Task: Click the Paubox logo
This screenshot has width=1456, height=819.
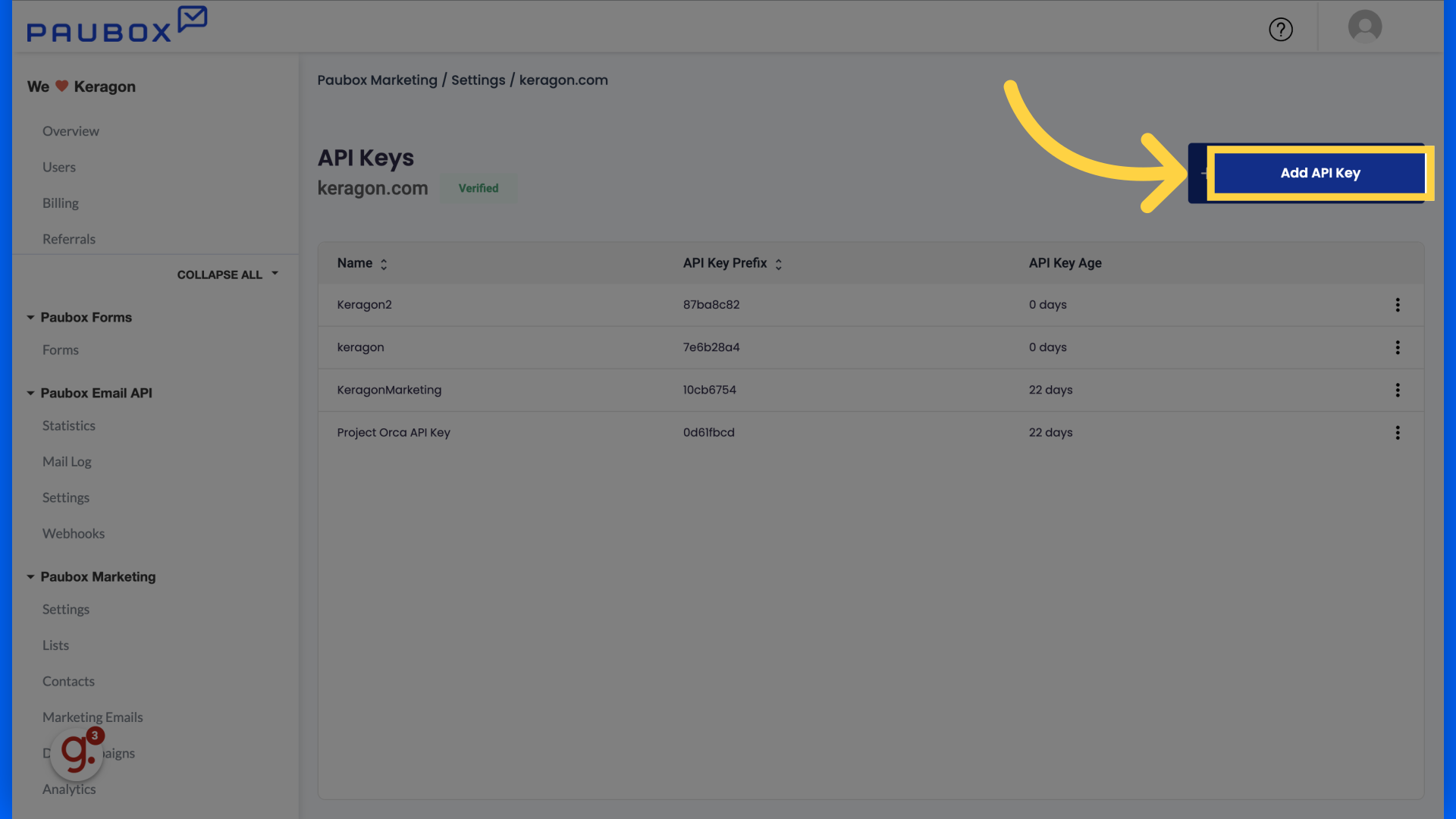Action: 117,24
